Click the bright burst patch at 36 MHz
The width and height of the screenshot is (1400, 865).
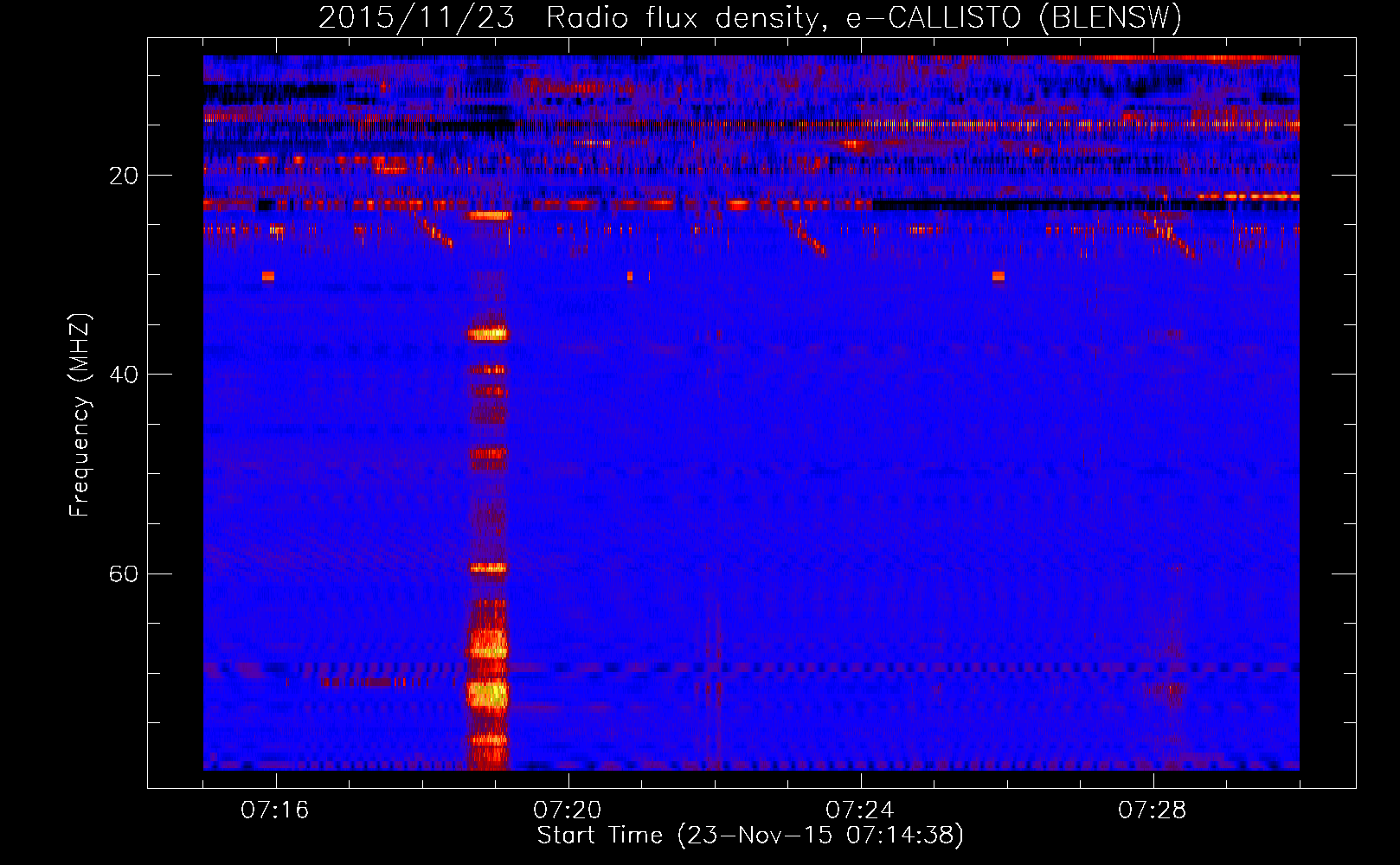click(x=489, y=333)
